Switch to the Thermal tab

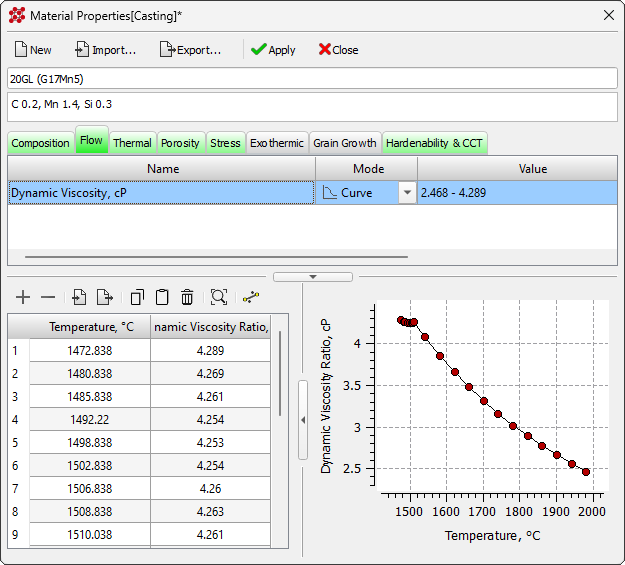coord(132,143)
